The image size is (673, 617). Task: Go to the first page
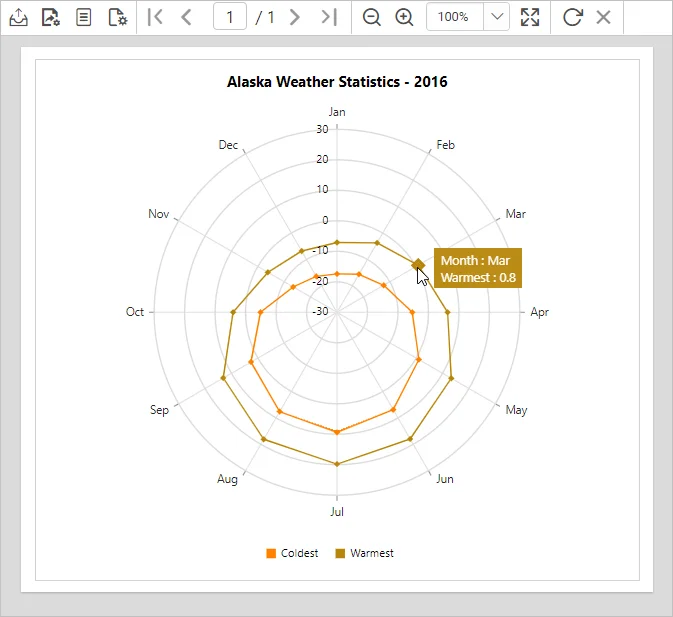pyautogui.click(x=155, y=17)
